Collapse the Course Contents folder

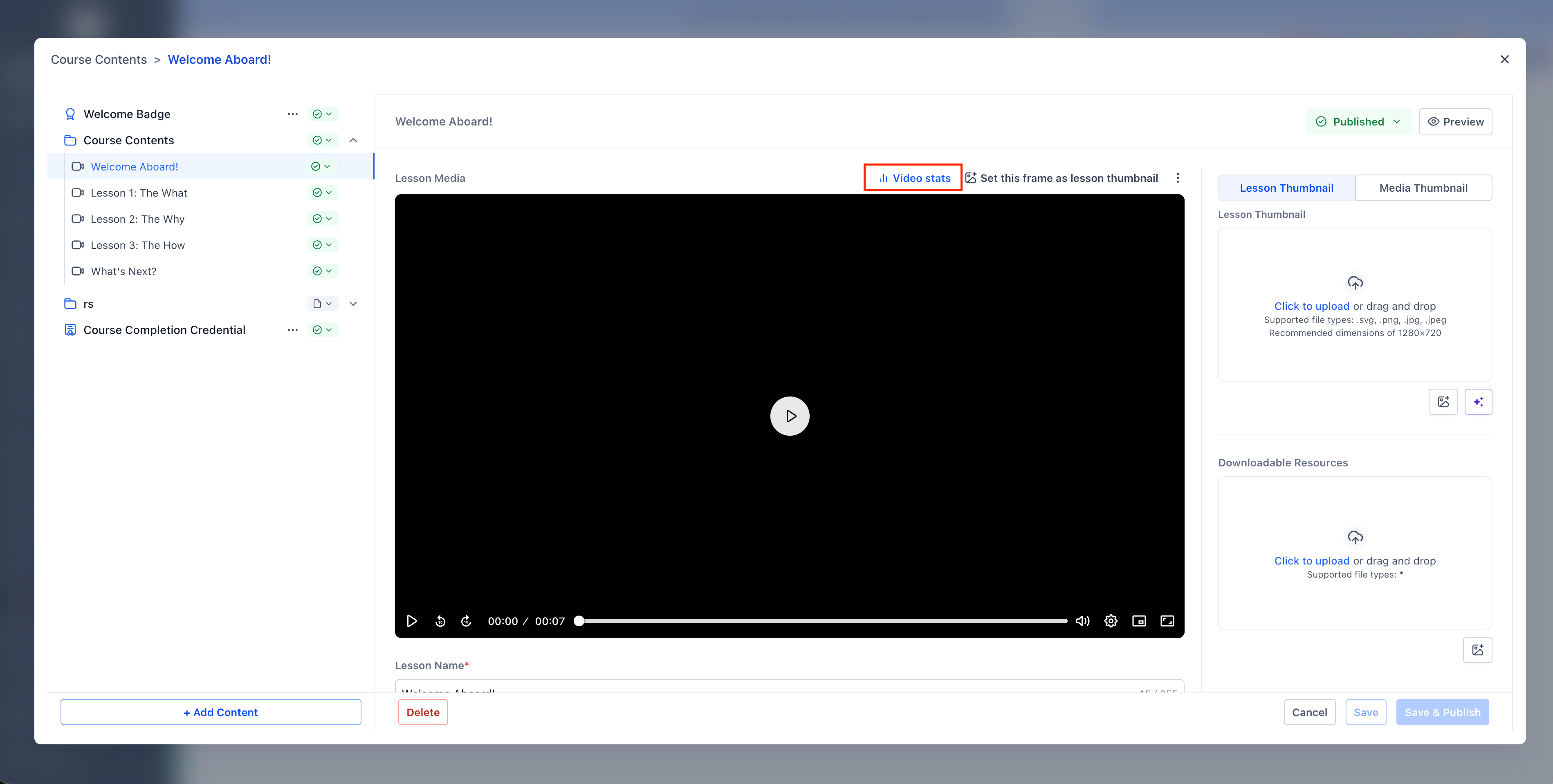click(x=353, y=141)
